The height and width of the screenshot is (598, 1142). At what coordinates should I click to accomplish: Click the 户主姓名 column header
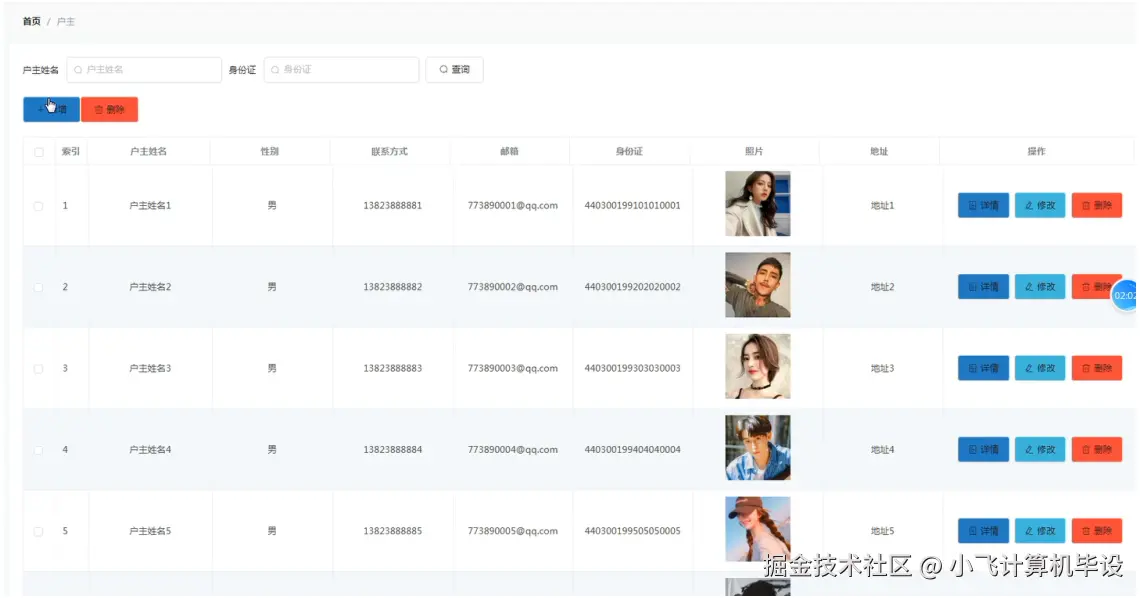point(149,152)
